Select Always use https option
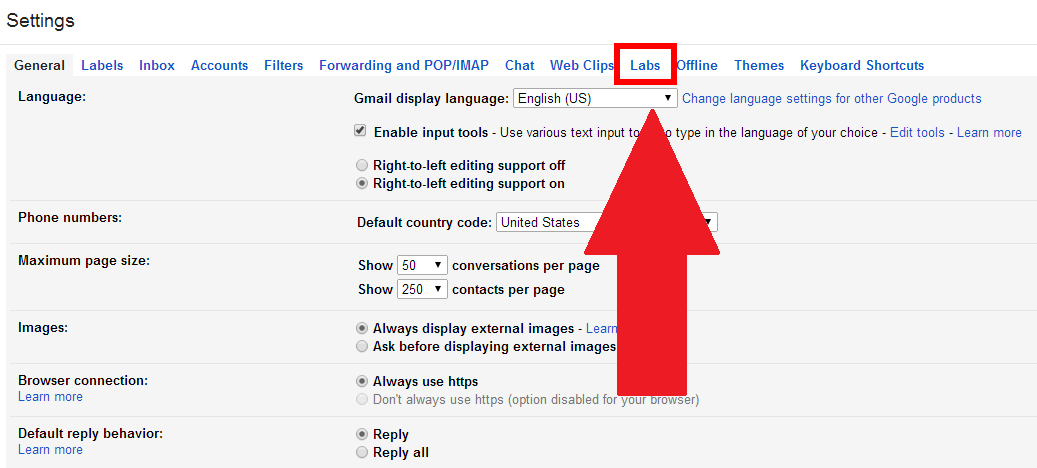 tap(362, 381)
